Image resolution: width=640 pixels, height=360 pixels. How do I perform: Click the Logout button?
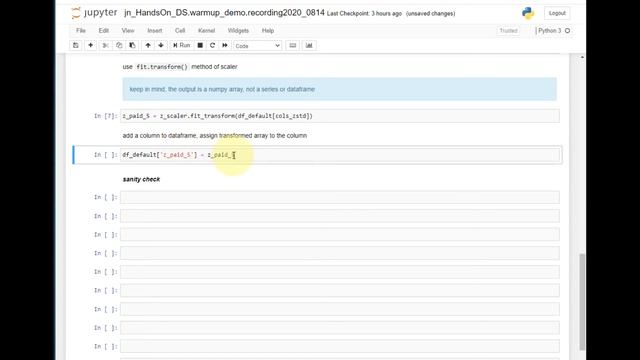tap(557, 13)
